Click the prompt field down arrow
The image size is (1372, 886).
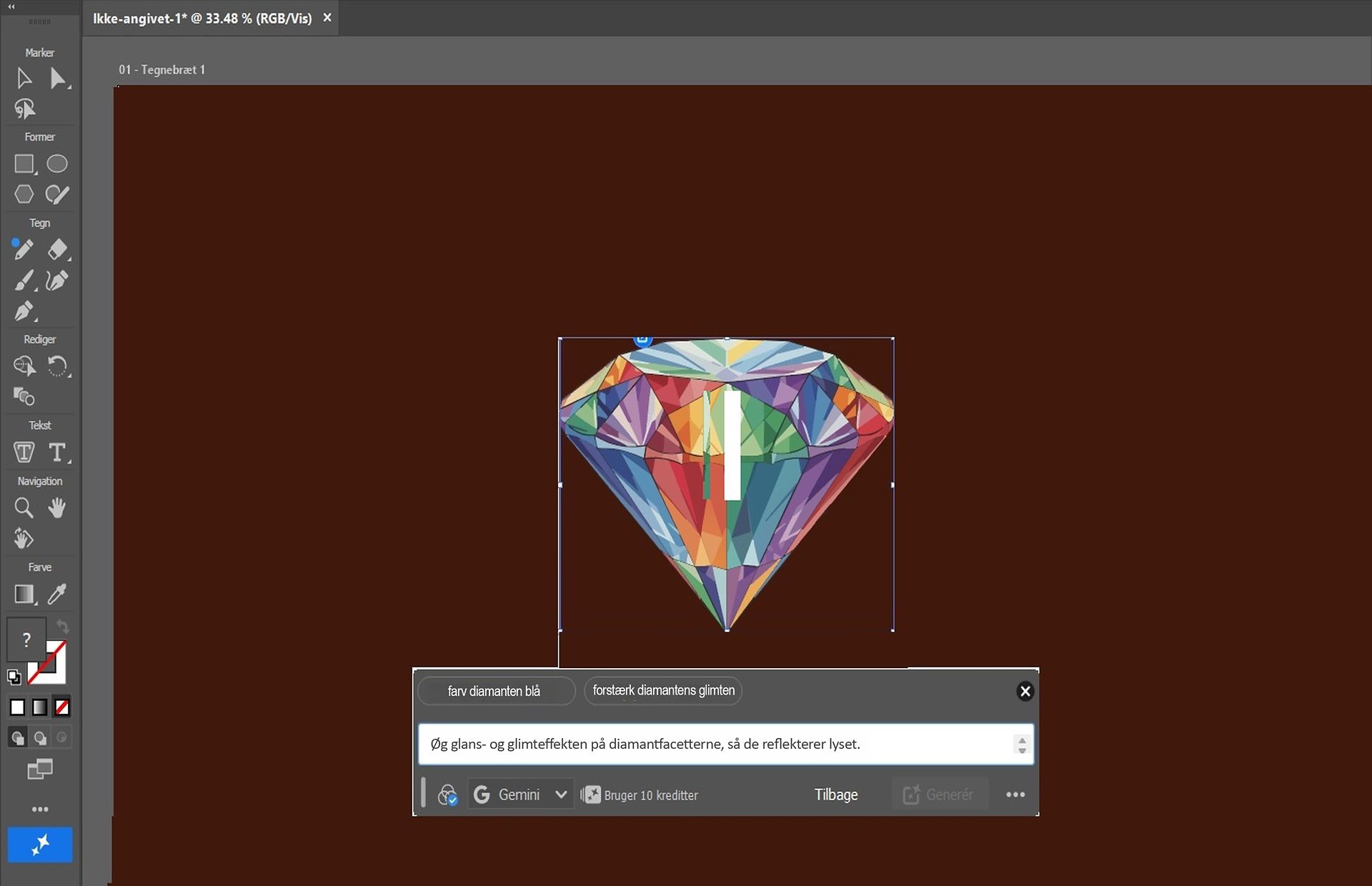pos(1022,750)
